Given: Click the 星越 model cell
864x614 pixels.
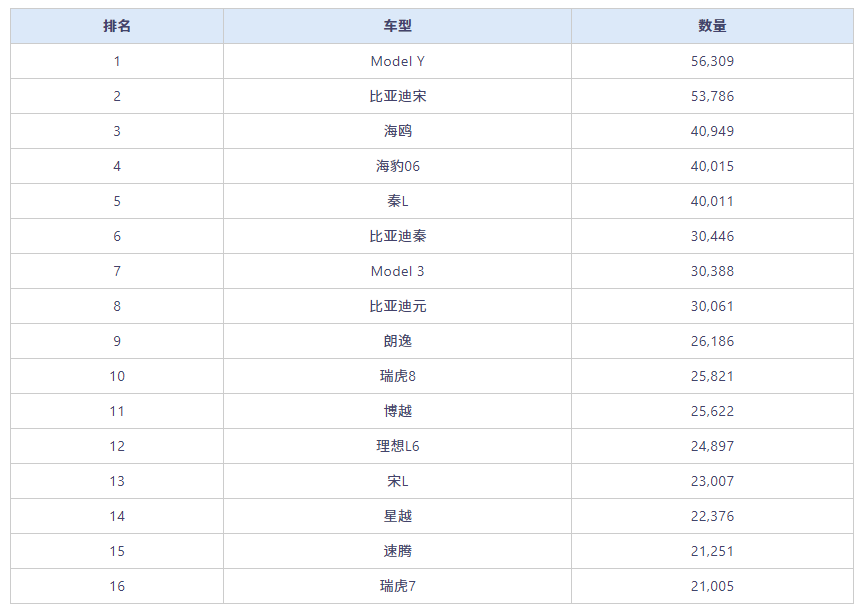Looking at the screenshot, I should (x=397, y=516).
